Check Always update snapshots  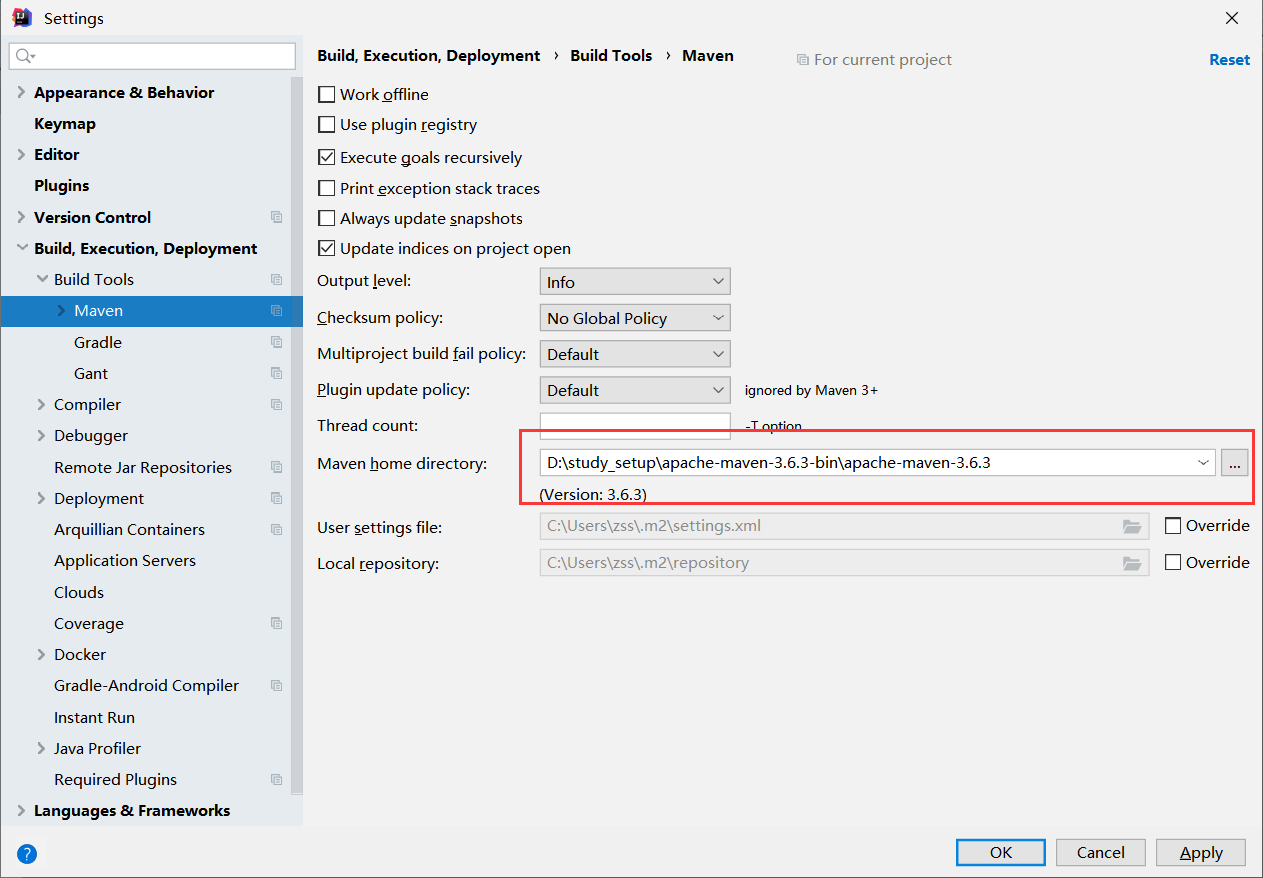click(326, 218)
